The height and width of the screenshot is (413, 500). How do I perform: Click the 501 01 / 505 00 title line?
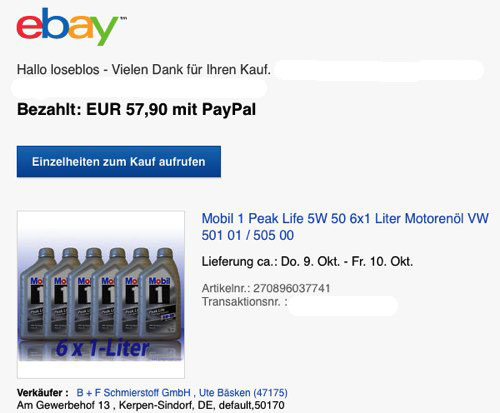pos(248,235)
